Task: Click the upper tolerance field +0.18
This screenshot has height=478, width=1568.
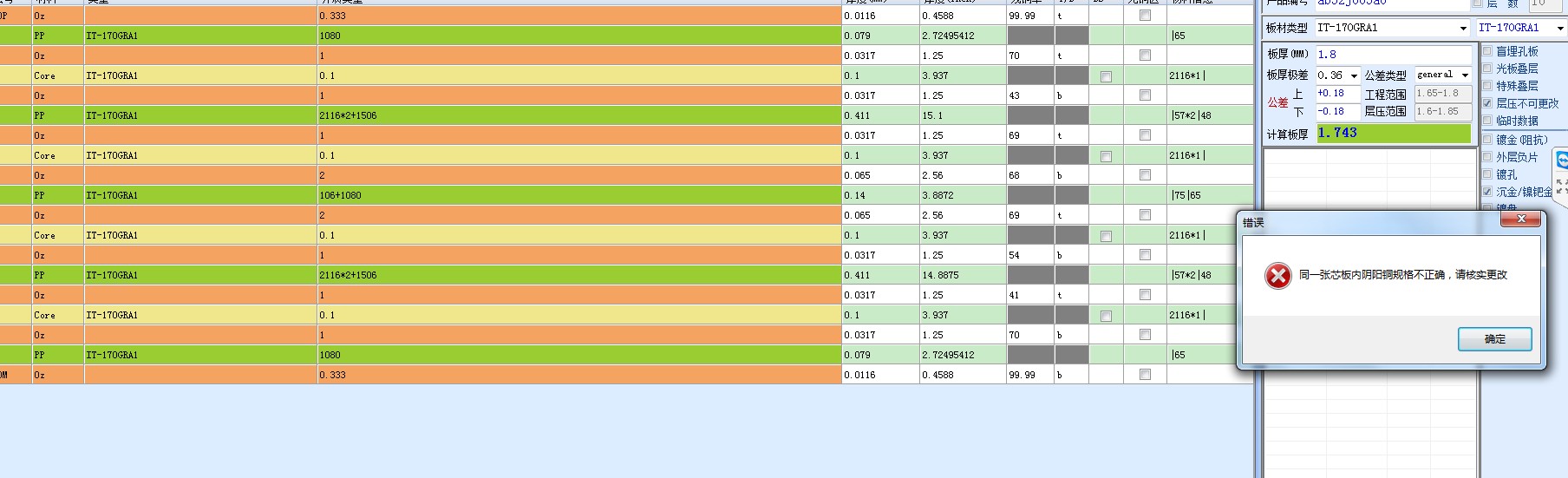Action: [x=1337, y=94]
